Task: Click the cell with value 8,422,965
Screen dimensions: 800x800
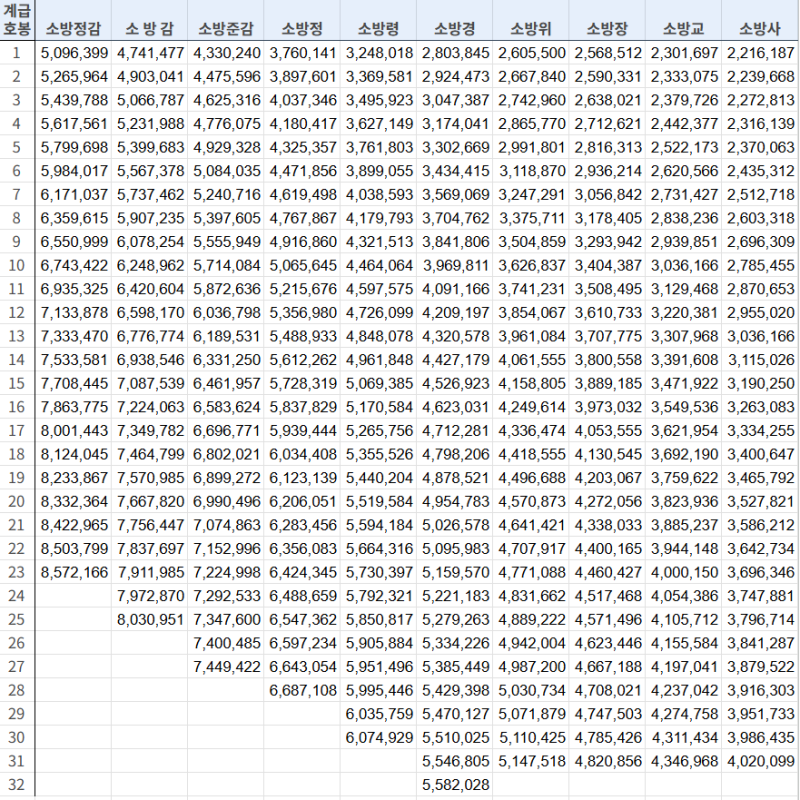Action: (x=73, y=524)
